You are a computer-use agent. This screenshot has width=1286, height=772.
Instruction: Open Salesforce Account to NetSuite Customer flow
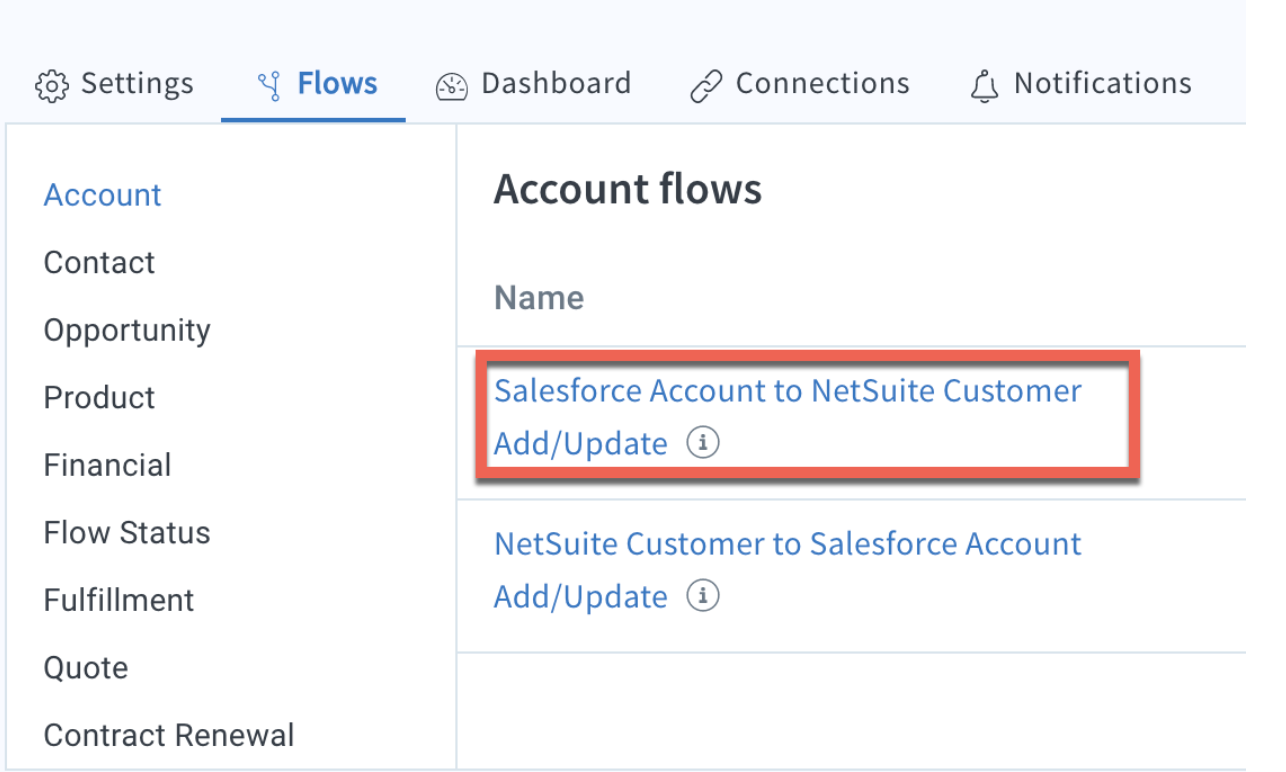tap(787, 416)
